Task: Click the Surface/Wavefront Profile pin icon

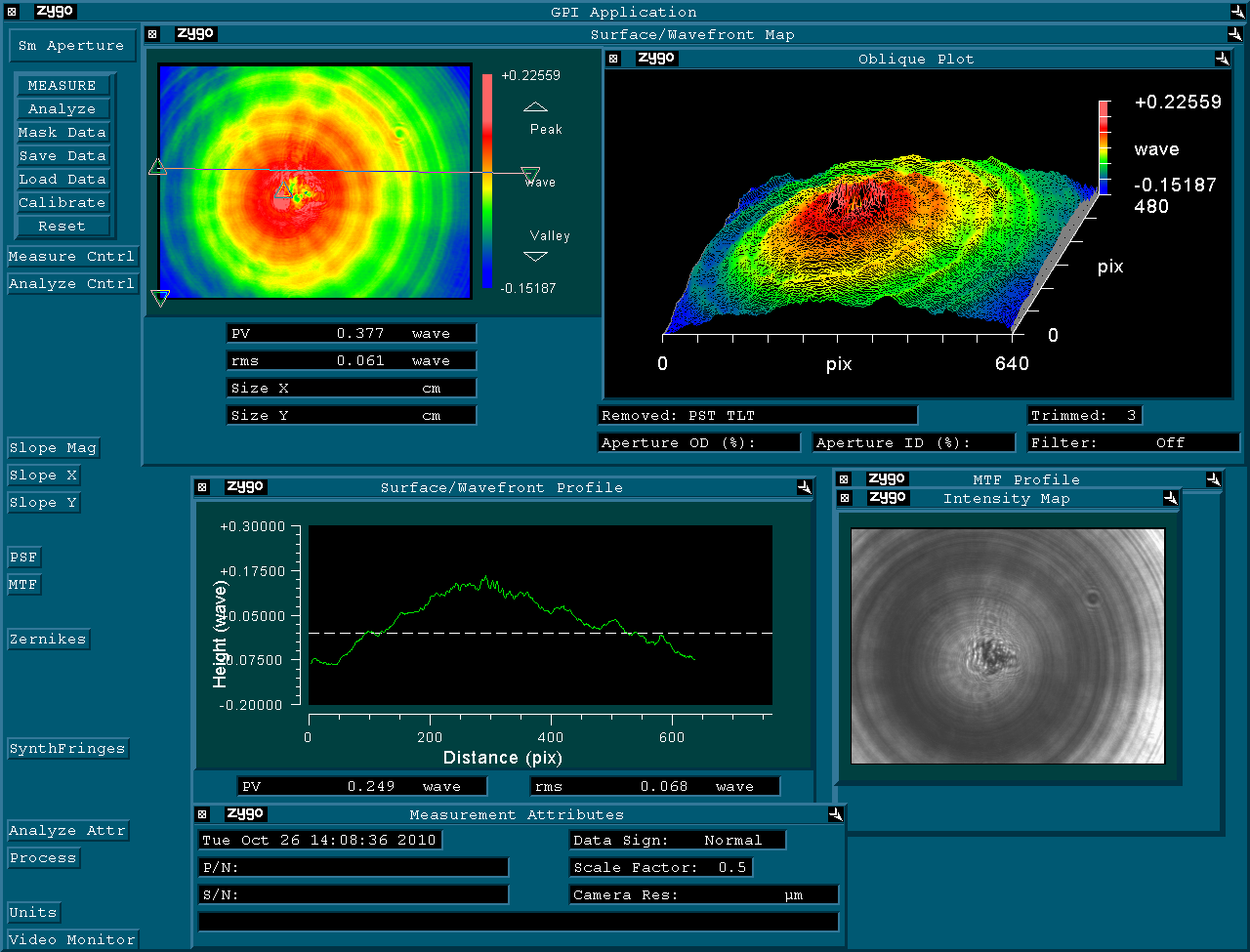Action: click(804, 487)
